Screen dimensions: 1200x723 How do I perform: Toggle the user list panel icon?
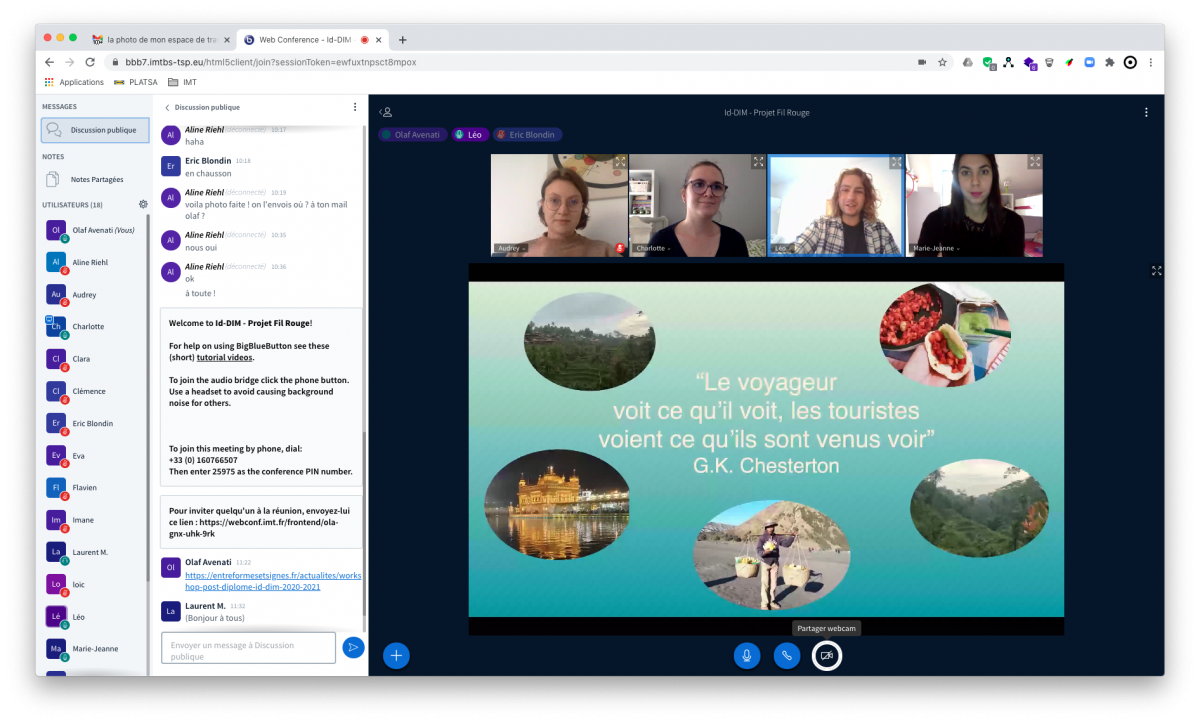[x=386, y=112]
